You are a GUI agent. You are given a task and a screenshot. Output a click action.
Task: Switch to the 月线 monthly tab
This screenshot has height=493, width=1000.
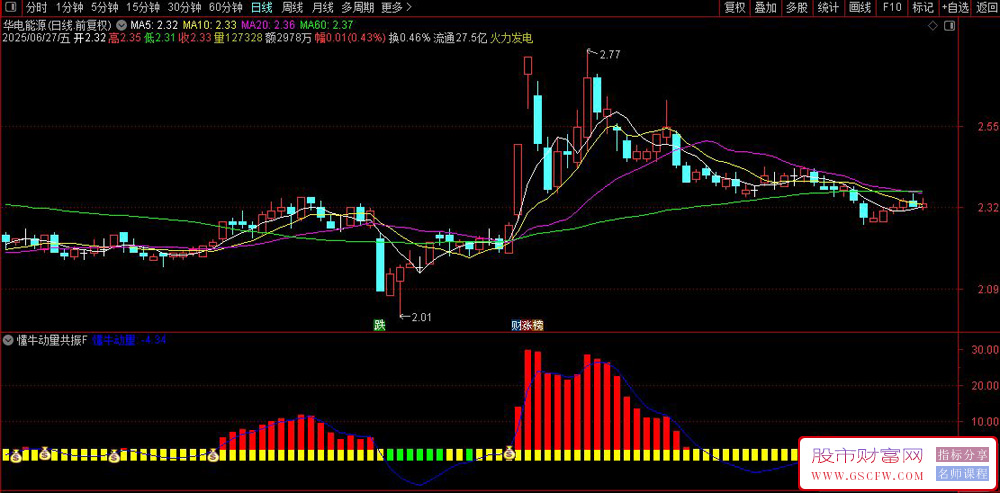click(323, 8)
